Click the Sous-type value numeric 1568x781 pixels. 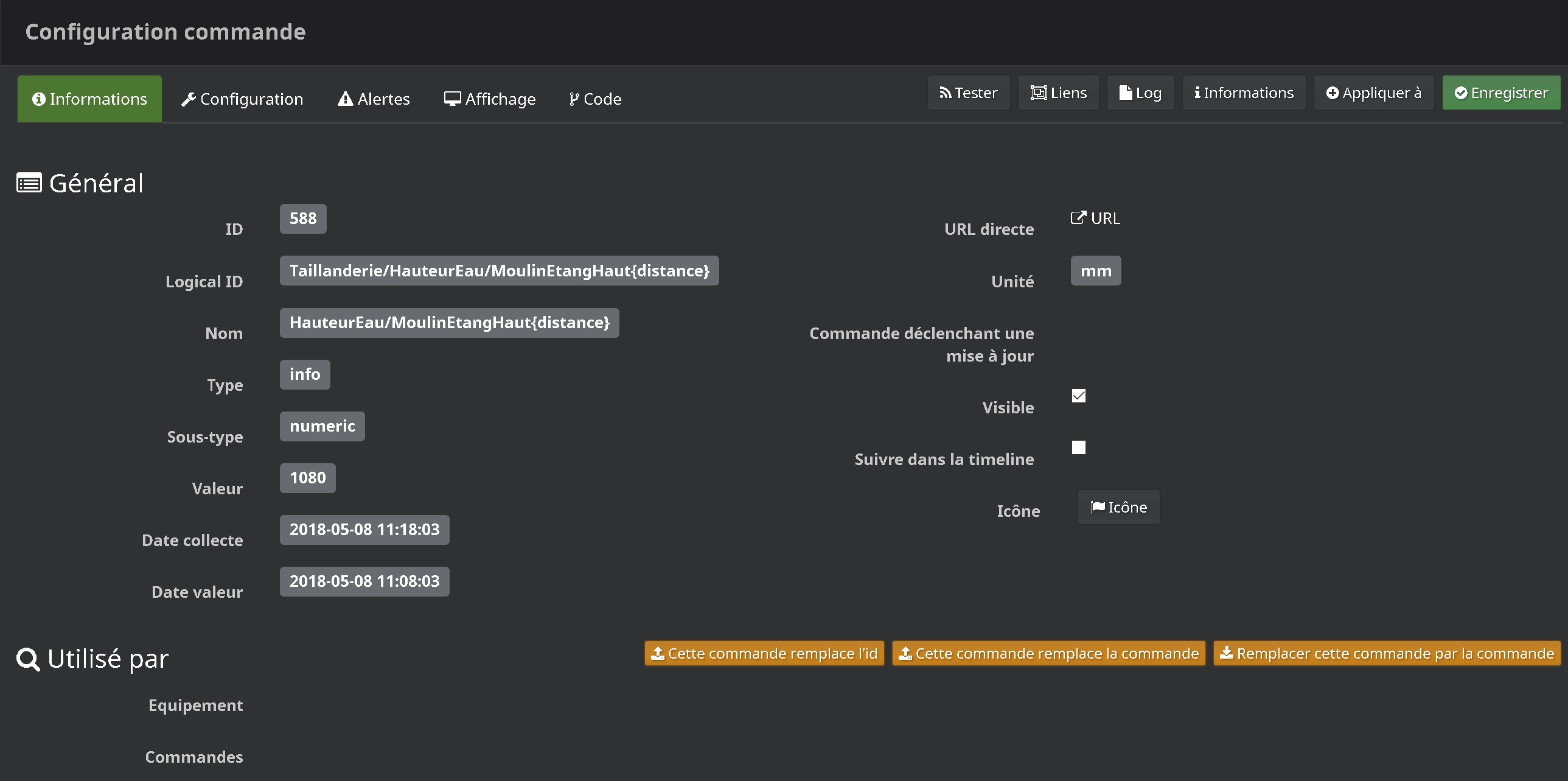click(322, 426)
